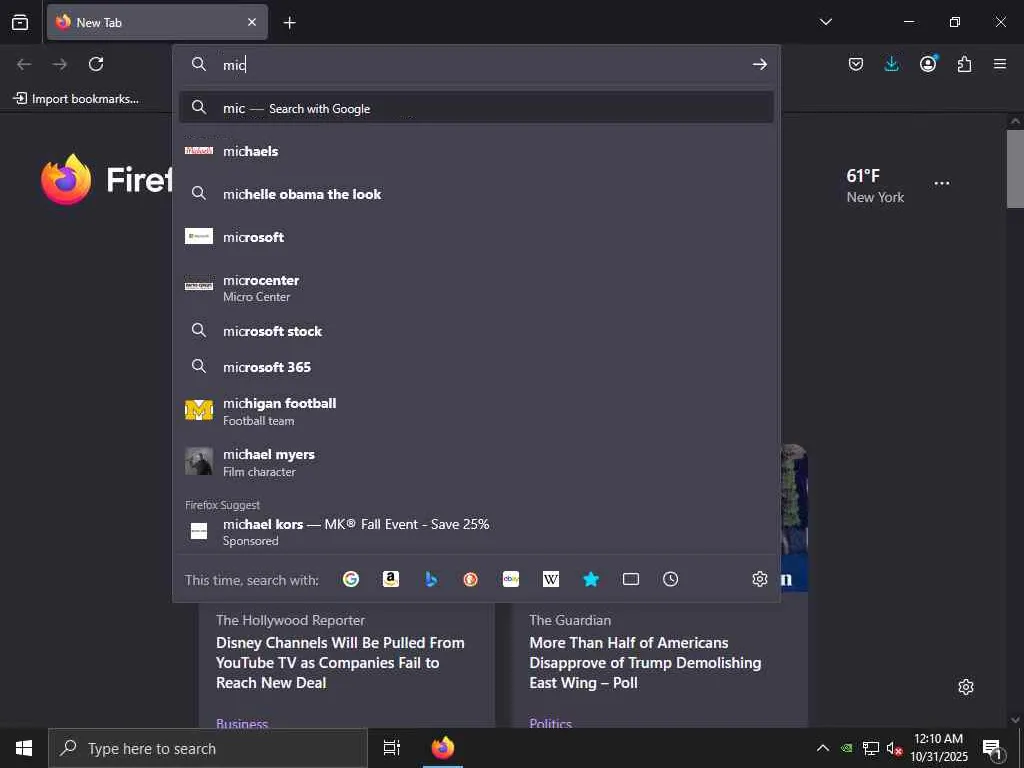The image size is (1024, 768).
Task: Open the Firefox application hamburger menu
Action: pos(1000,64)
